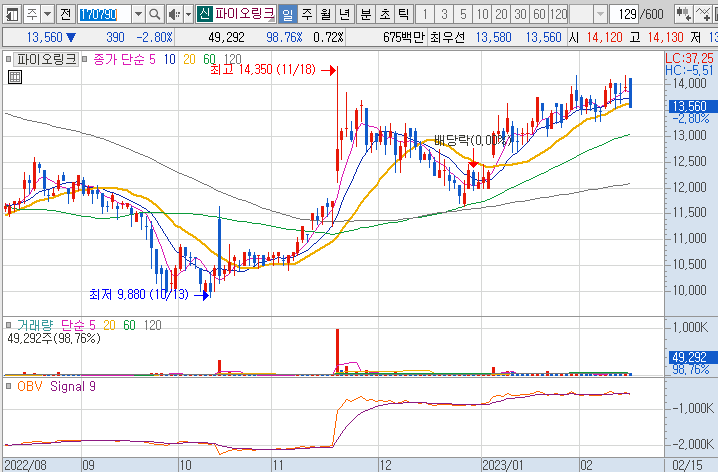Click the stock code field 170790
The image size is (718, 472).
point(104,14)
